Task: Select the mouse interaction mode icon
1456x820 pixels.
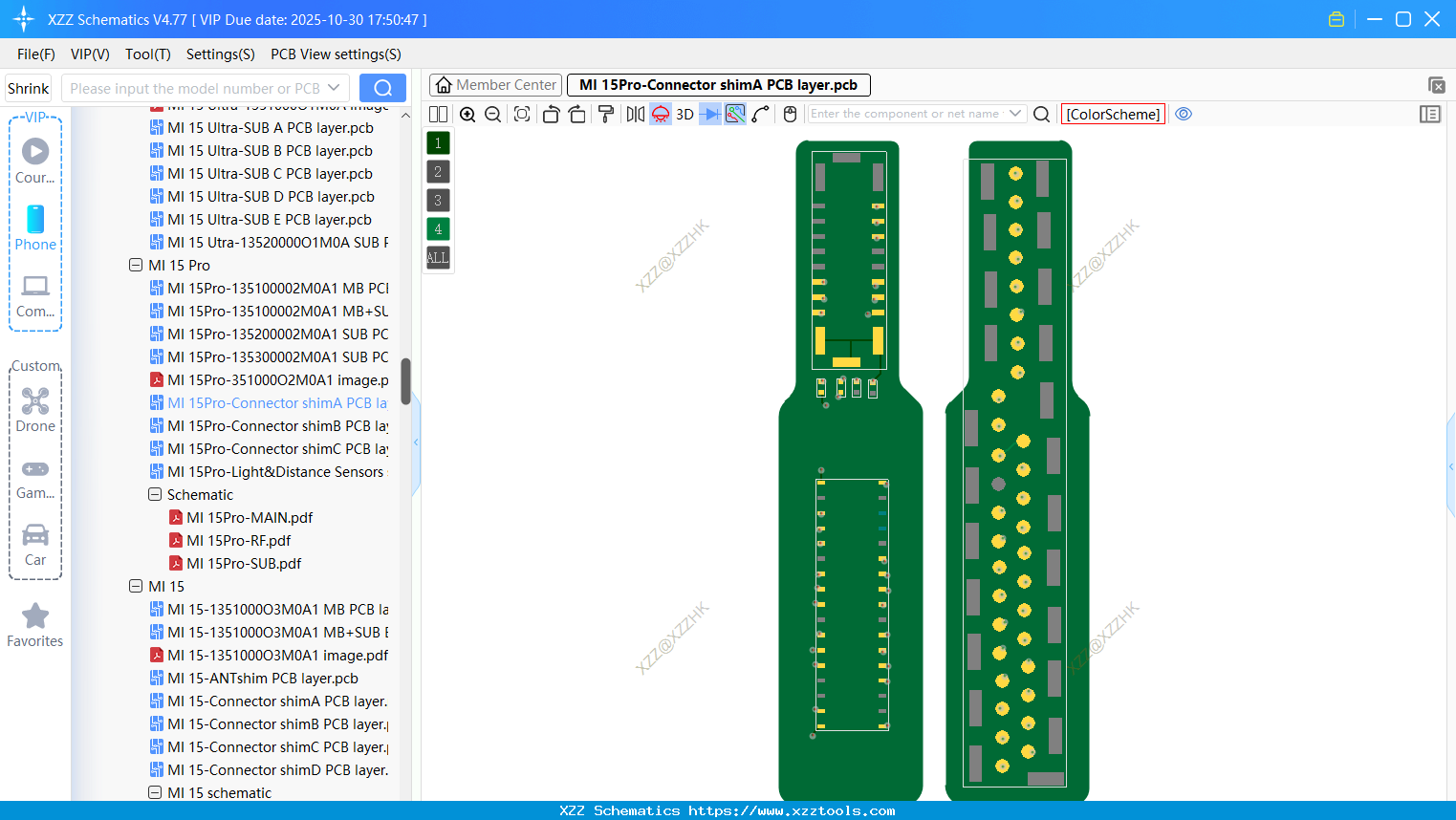Action: (x=790, y=114)
